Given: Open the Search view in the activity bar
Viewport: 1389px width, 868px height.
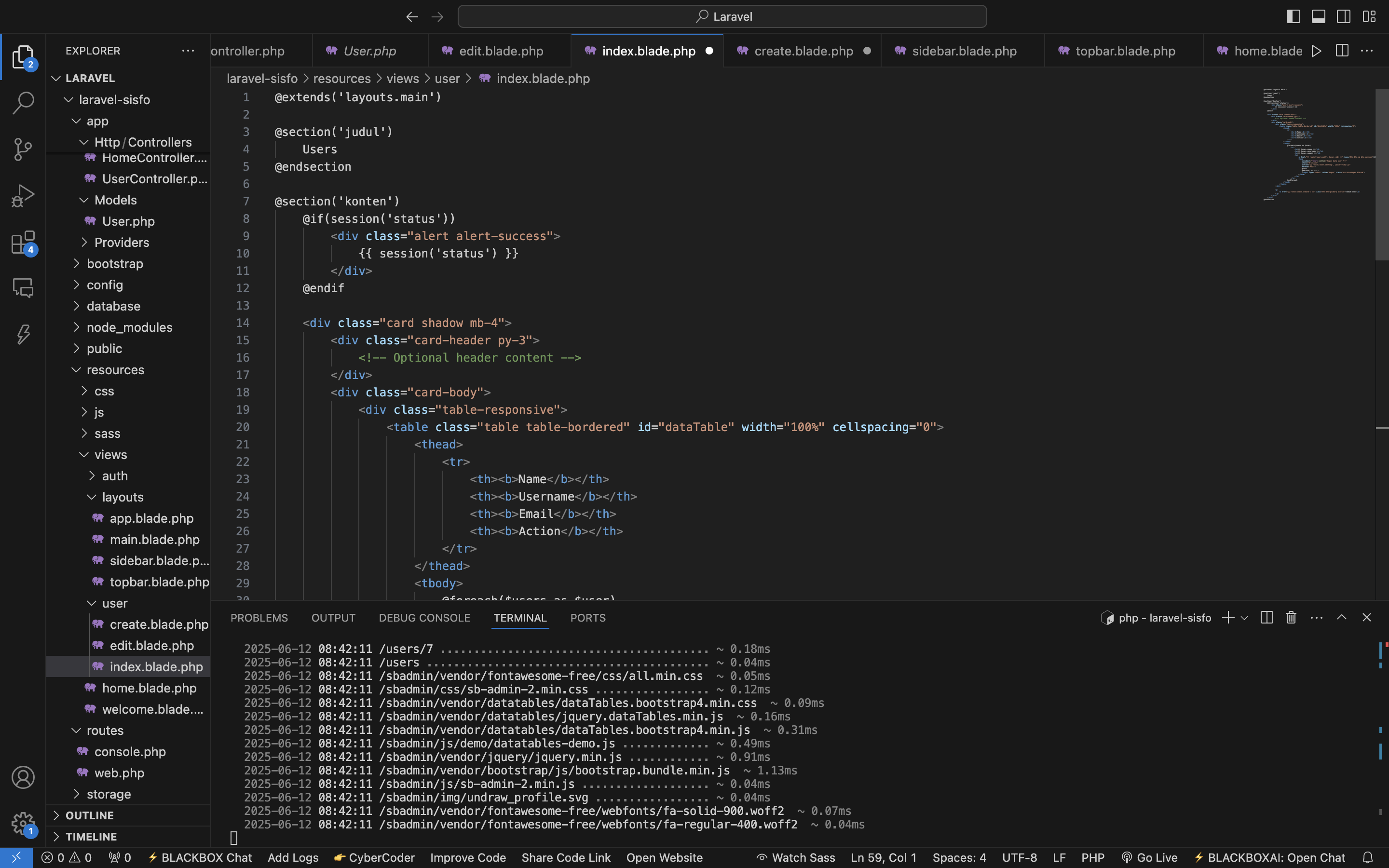Looking at the screenshot, I should coord(23,103).
